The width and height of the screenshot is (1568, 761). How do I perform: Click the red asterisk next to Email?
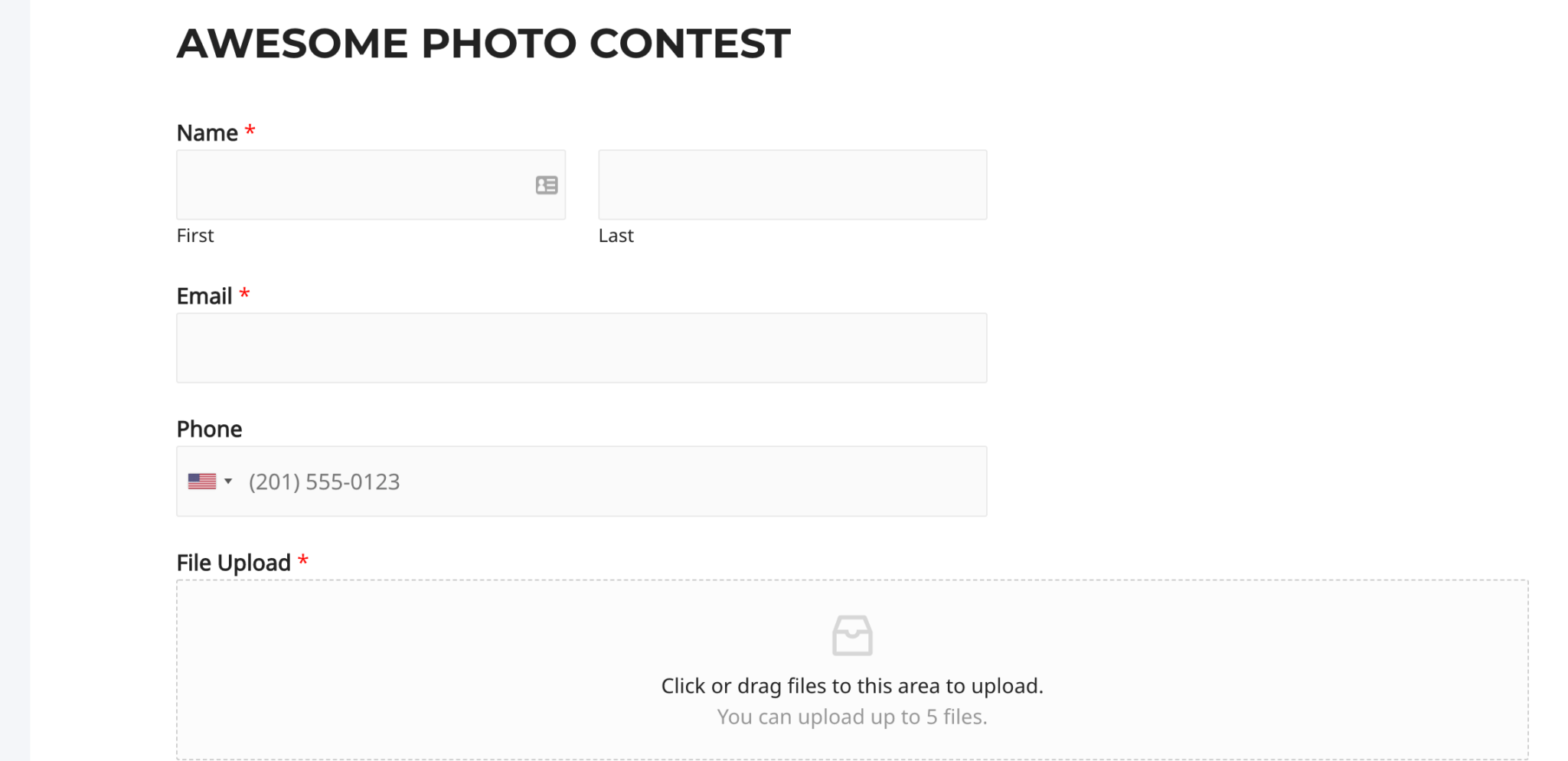(x=244, y=295)
